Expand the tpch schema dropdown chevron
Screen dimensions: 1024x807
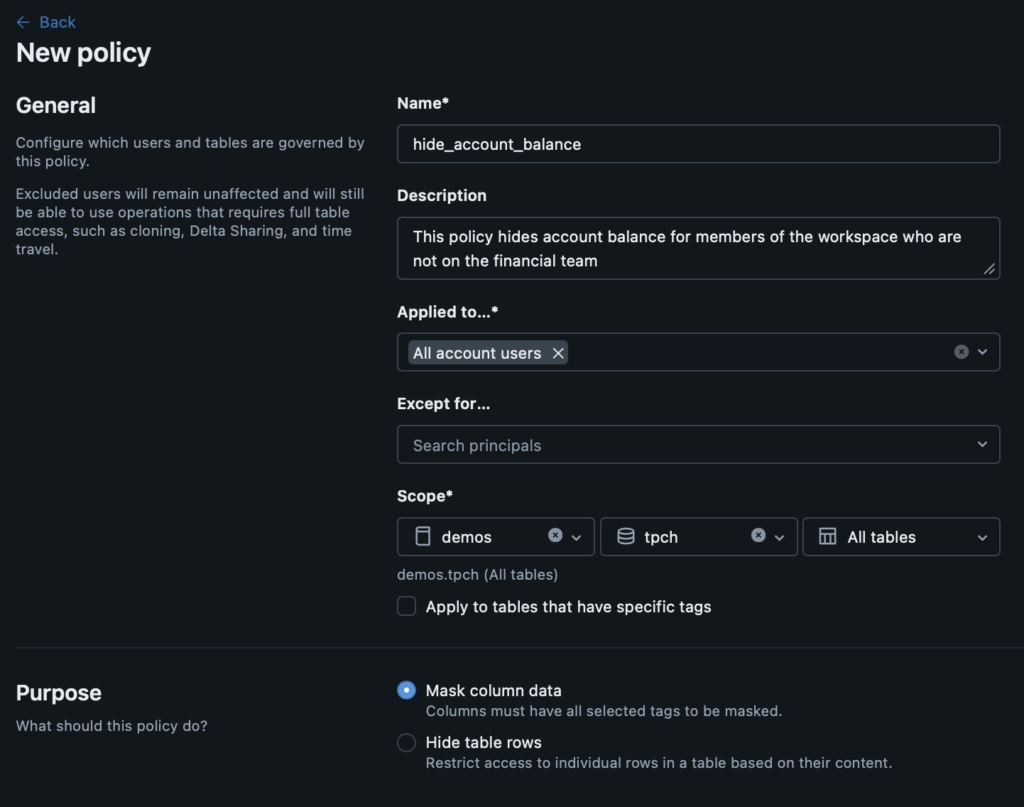(780, 537)
